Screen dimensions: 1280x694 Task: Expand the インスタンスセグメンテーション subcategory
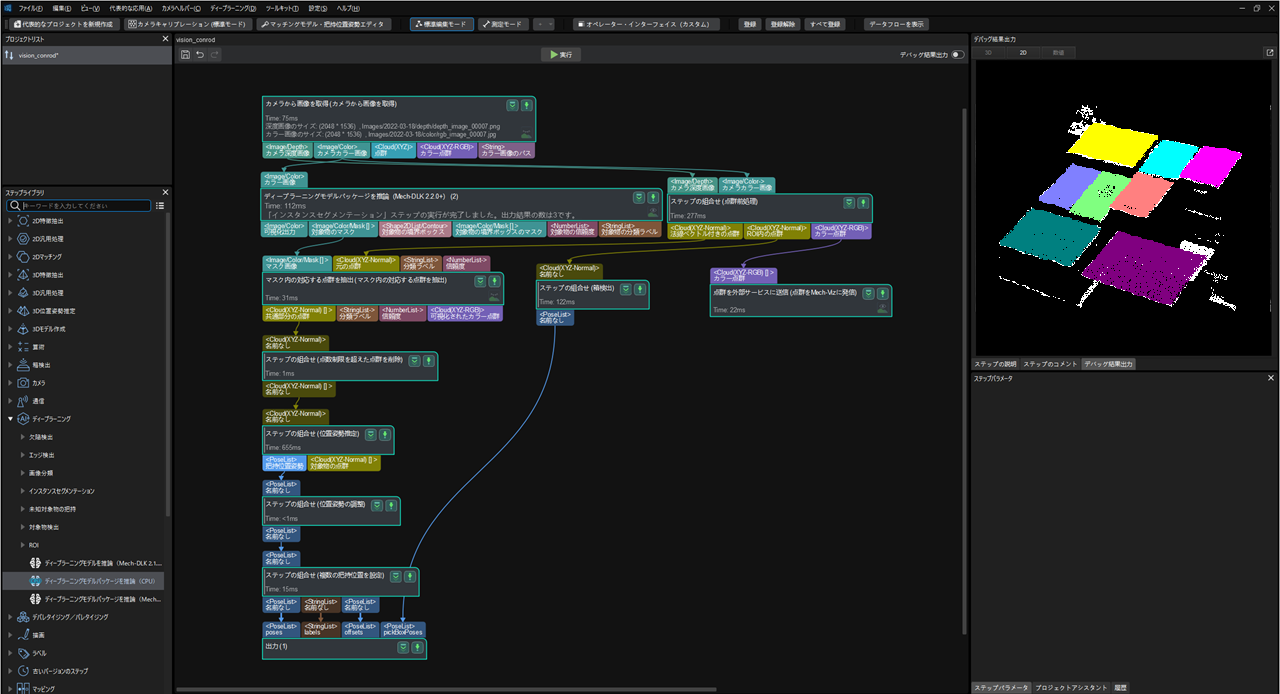tap(23, 491)
